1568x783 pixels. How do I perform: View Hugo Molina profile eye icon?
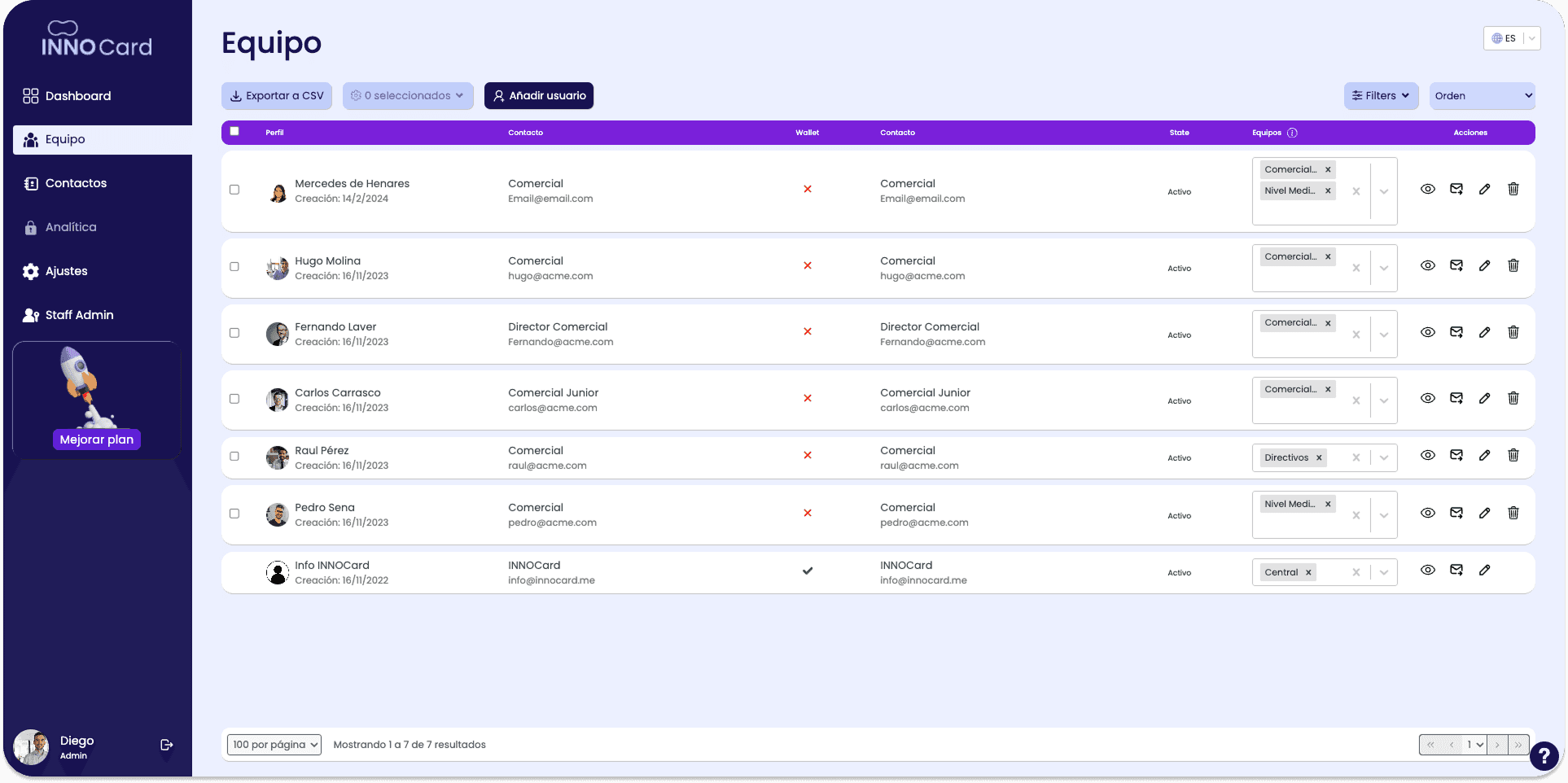1428,265
